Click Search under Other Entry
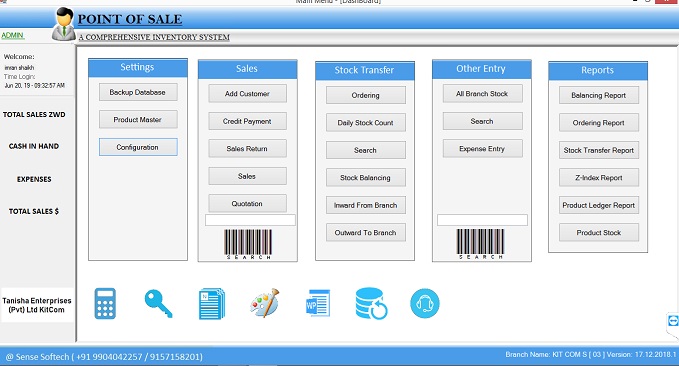 tap(482, 121)
